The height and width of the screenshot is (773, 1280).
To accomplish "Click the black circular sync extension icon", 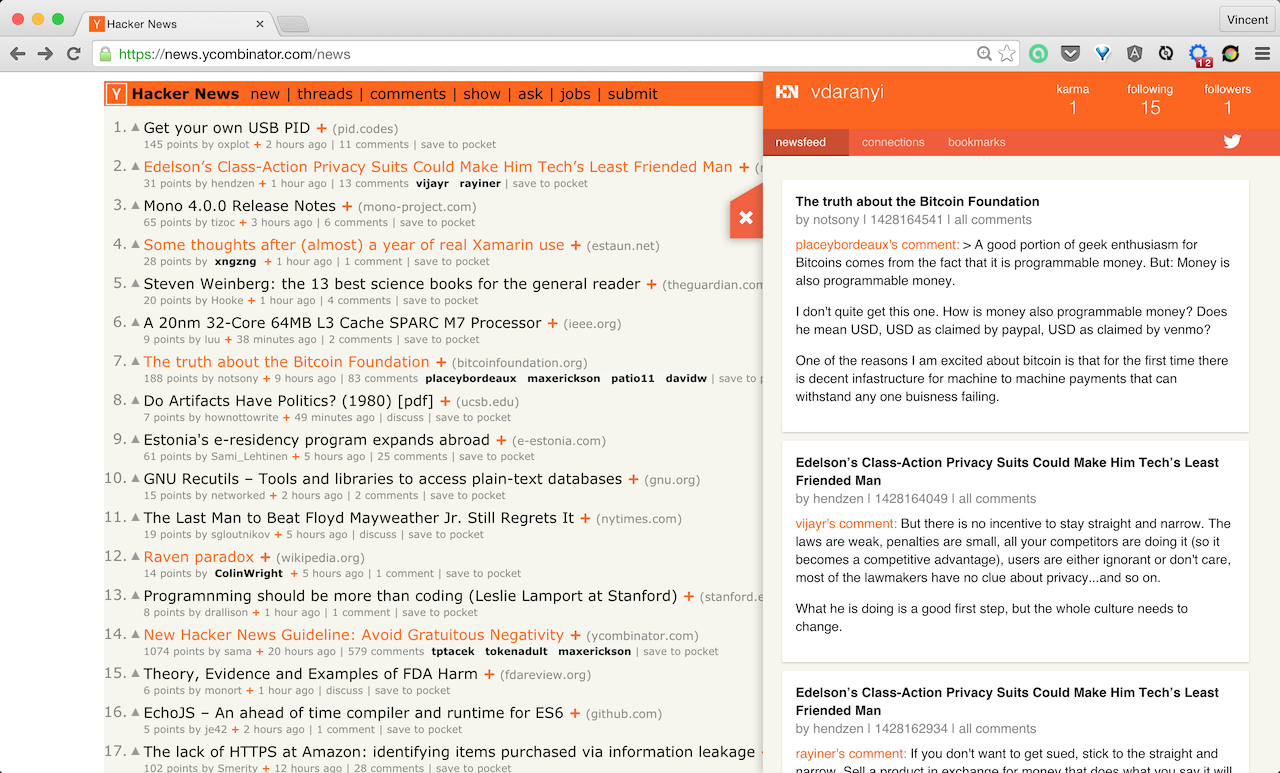I will tap(1165, 54).
